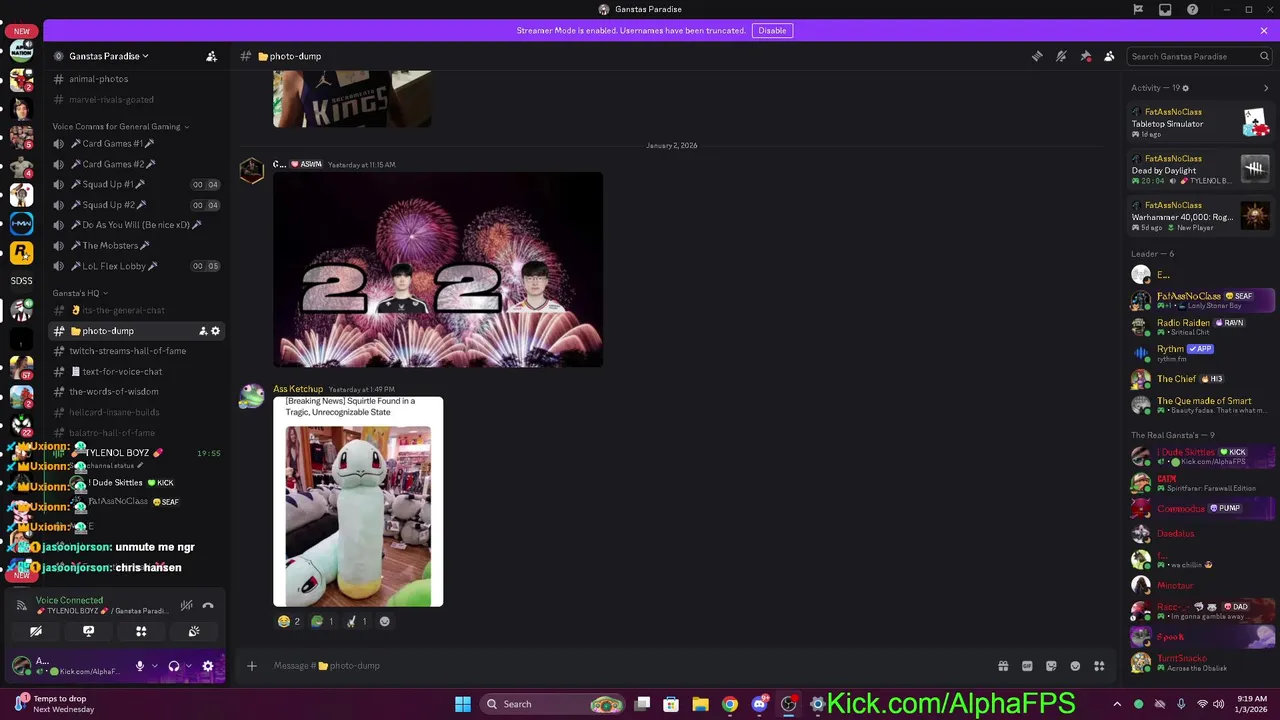The image size is (1280, 720).
Task: Open the help question mark icon
Action: (1192, 9)
